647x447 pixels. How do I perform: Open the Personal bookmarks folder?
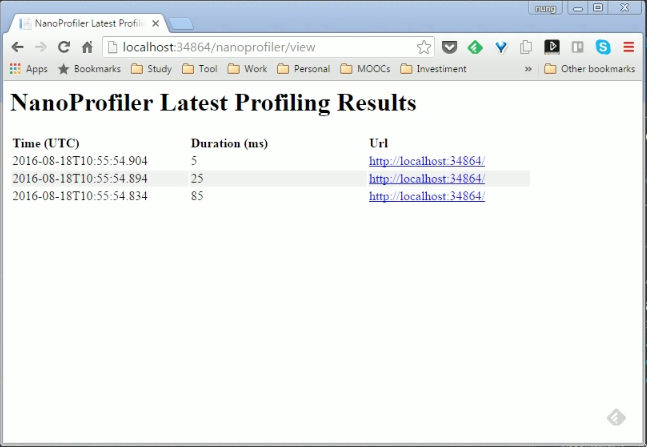click(x=304, y=69)
